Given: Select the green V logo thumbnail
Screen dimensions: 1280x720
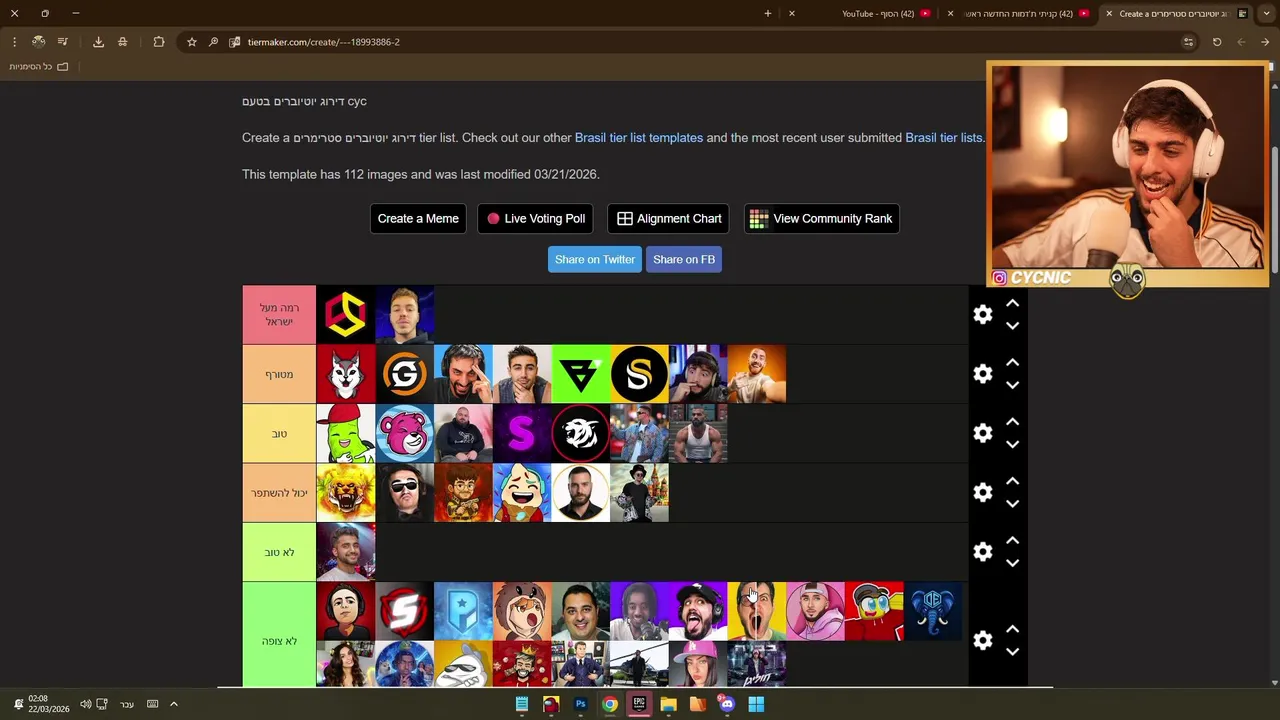Looking at the screenshot, I should click(x=580, y=373).
